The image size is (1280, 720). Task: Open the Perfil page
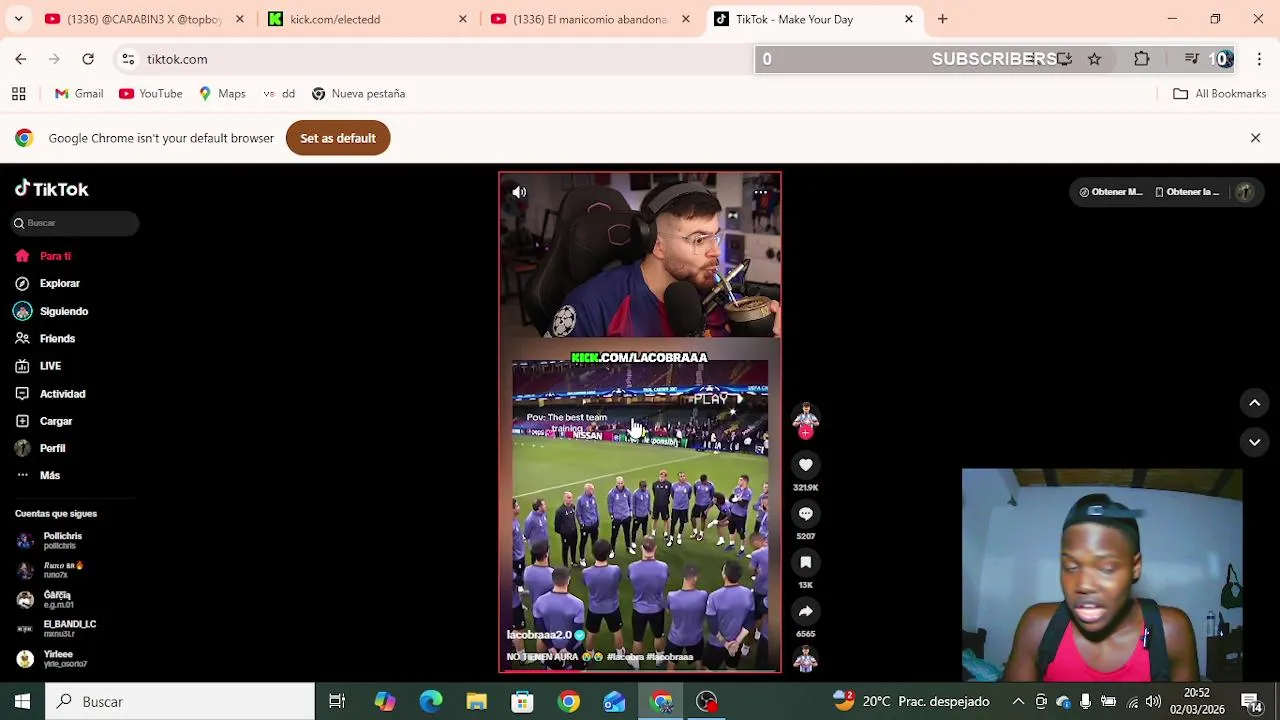coord(41,448)
